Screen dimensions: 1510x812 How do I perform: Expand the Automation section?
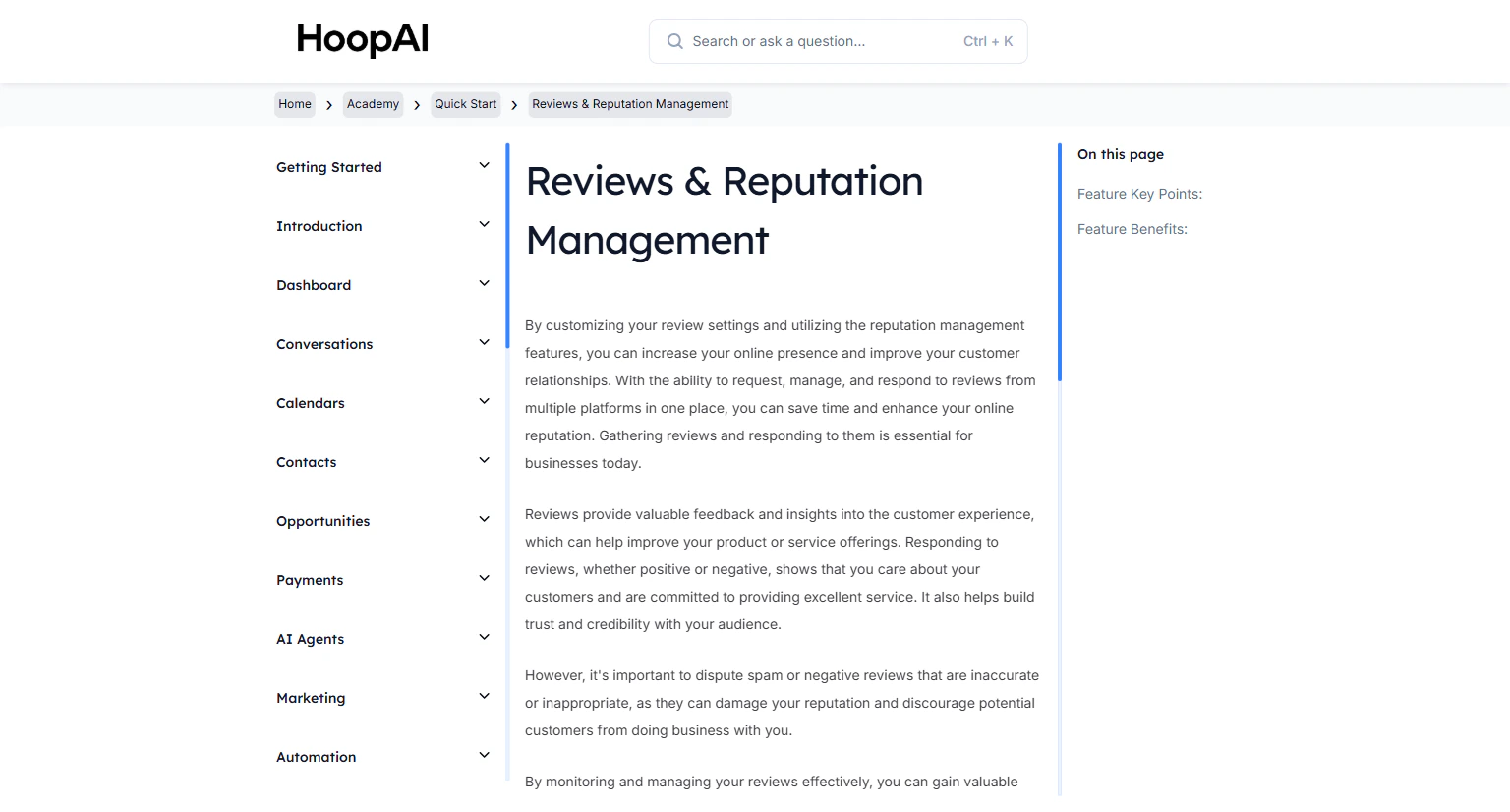click(x=484, y=755)
